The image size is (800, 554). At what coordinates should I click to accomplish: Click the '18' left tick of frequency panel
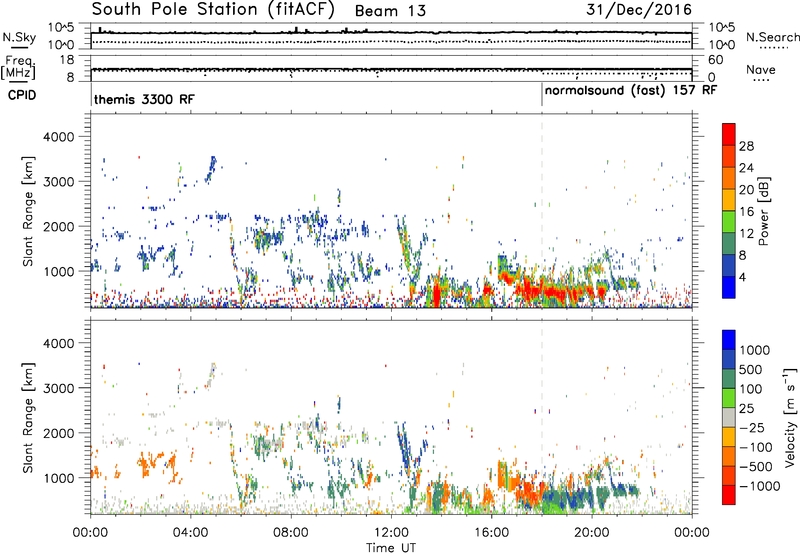pyautogui.click(x=67, y=60)
